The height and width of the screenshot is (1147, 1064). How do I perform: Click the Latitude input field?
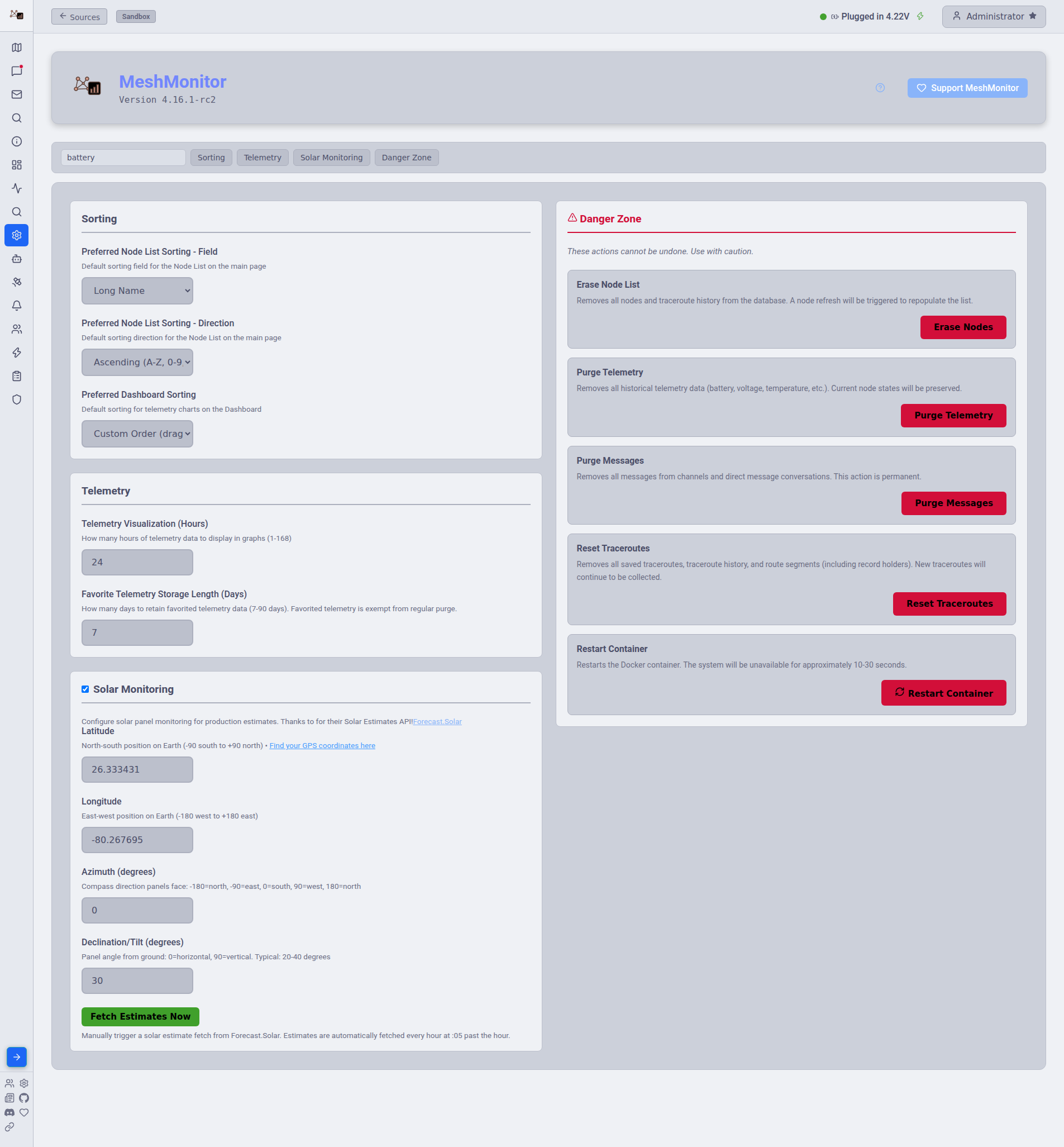(x=137, y=769)
